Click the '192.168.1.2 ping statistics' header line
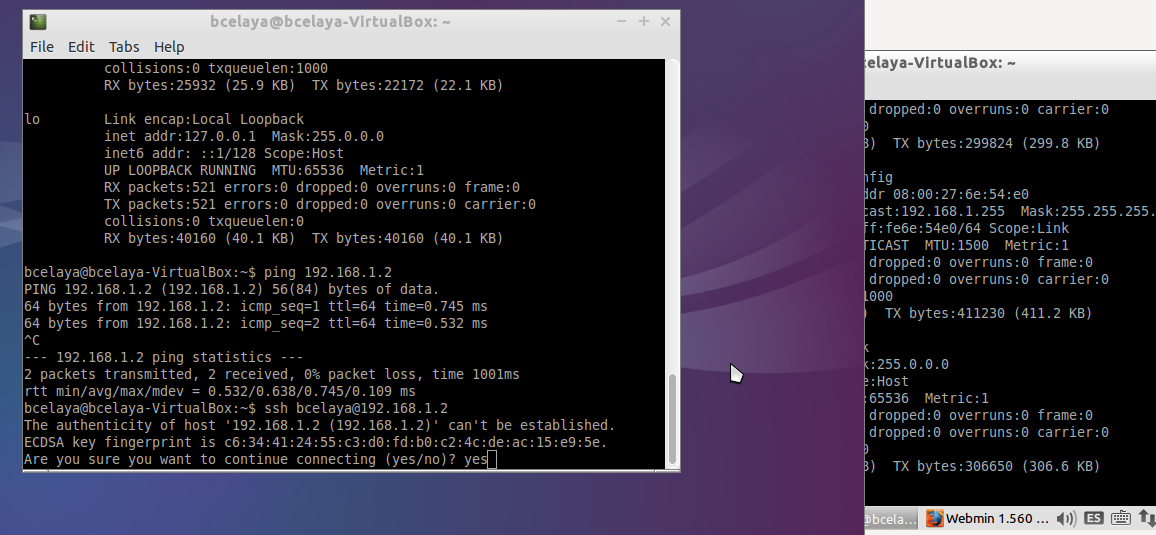Image resolution: width=1156 pixels, height=535 pixels. click(x=164, y=357)
